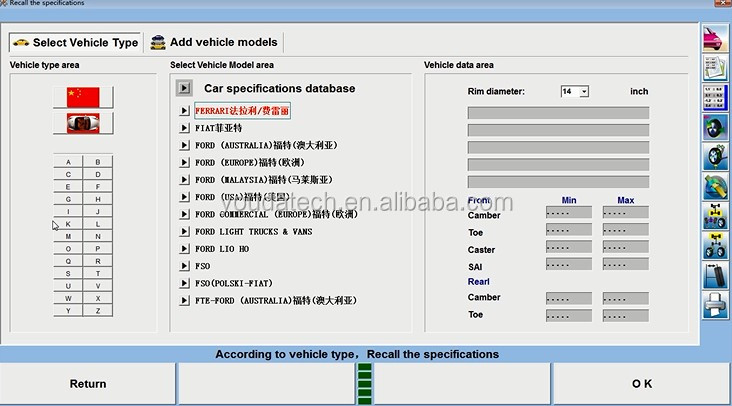Expand the FIAT vehicle model entry
Viewport: 732px width, 406px height.
point(184,129)
